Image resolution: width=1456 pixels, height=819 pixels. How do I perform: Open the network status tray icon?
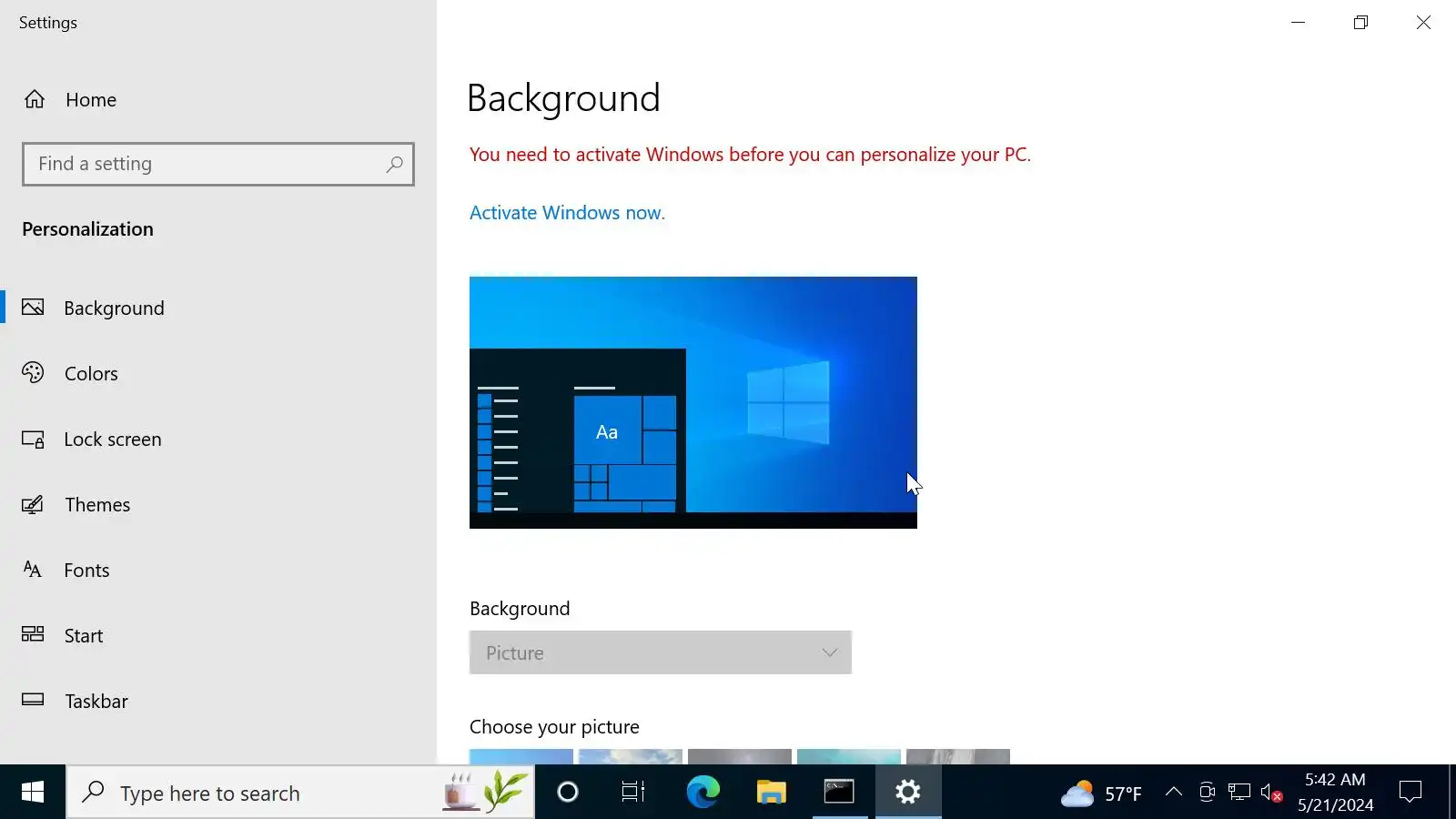(x=1239, y=793)
